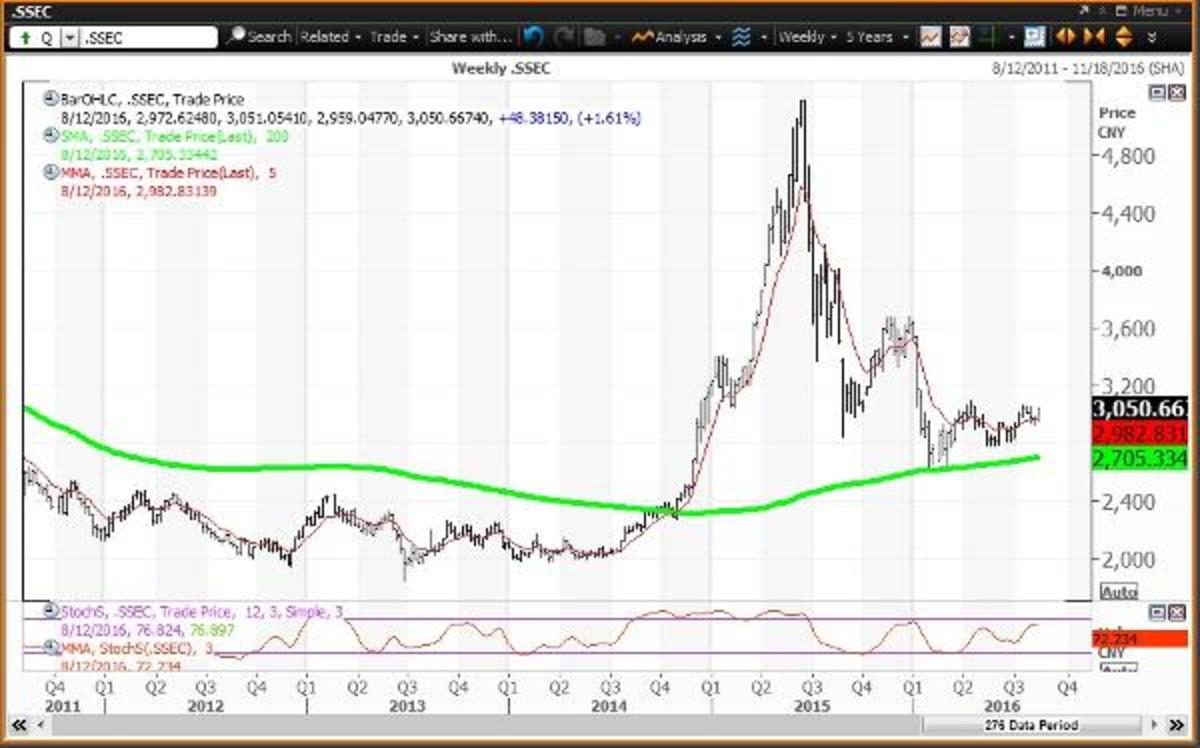1200x748 pixels.
Task: Click the rewind double-left arrow at bottom
Action: point(18,725)
